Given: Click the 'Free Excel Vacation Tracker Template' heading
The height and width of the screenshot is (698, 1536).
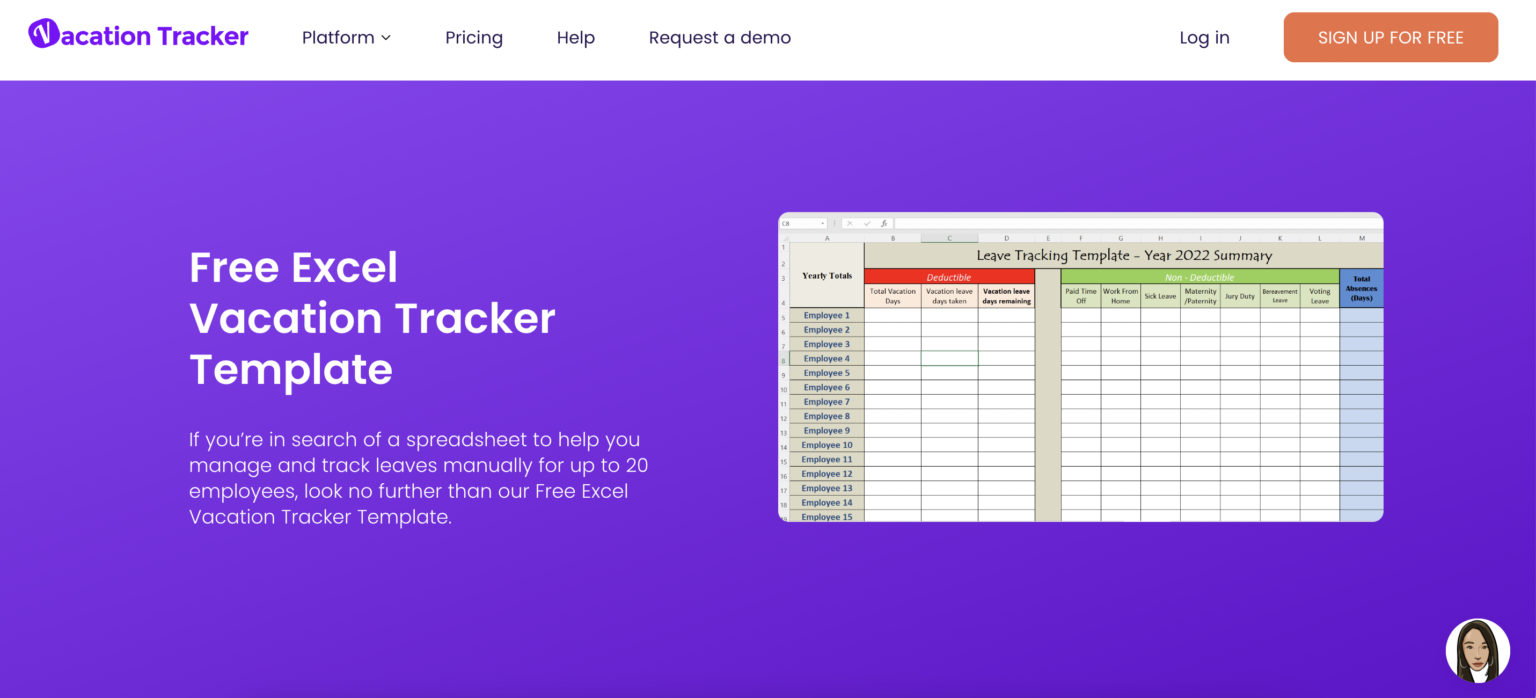Looking at the screenshot, I should [x=372, y=318].
